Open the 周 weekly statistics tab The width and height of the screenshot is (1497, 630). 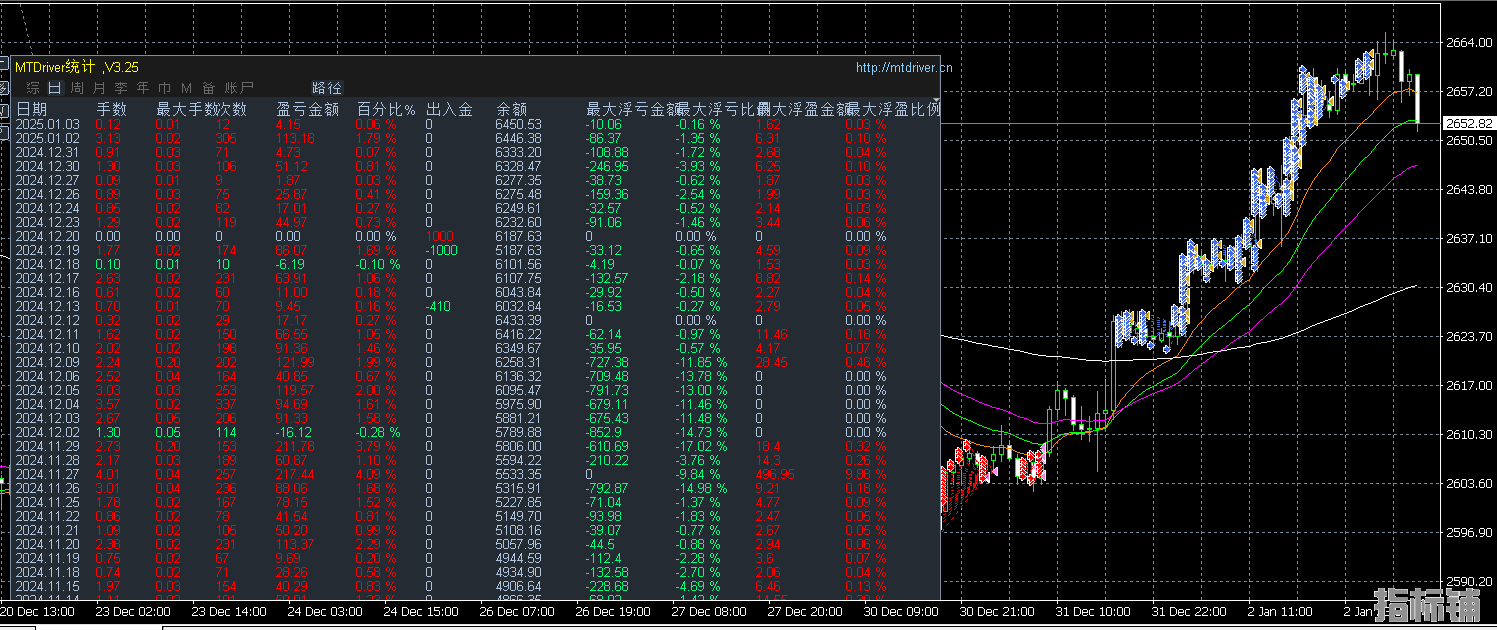(x=77, y=88)
